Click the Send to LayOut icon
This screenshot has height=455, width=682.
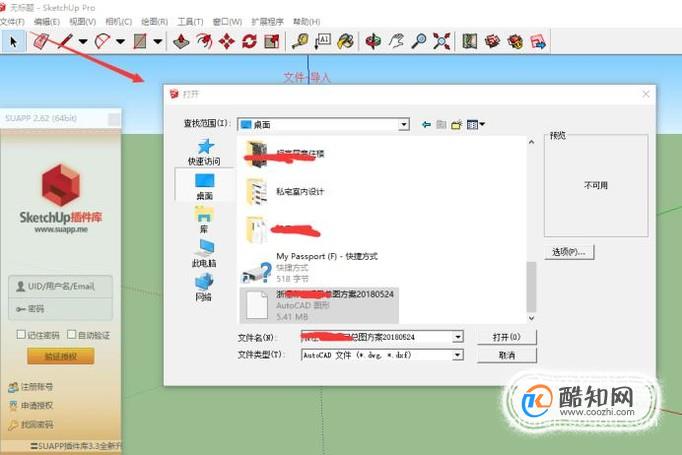pyautogui.click(x=538, y=42)
